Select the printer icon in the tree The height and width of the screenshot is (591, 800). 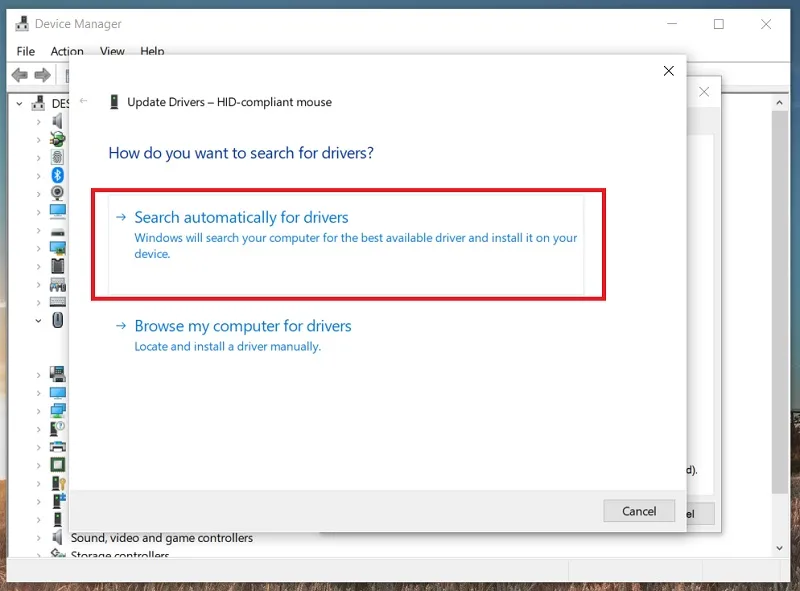[x=58, y=447]
